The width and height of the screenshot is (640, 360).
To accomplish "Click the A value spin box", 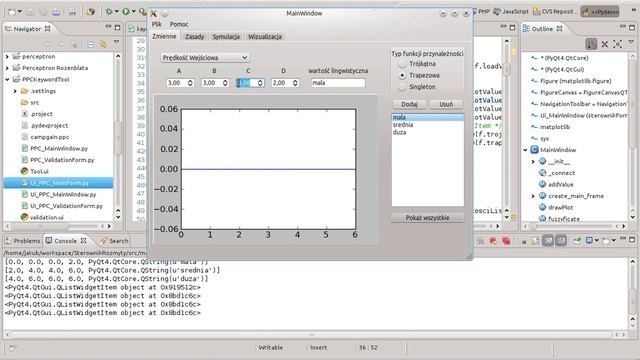I will pyautogui.click(x=180, y=83).
